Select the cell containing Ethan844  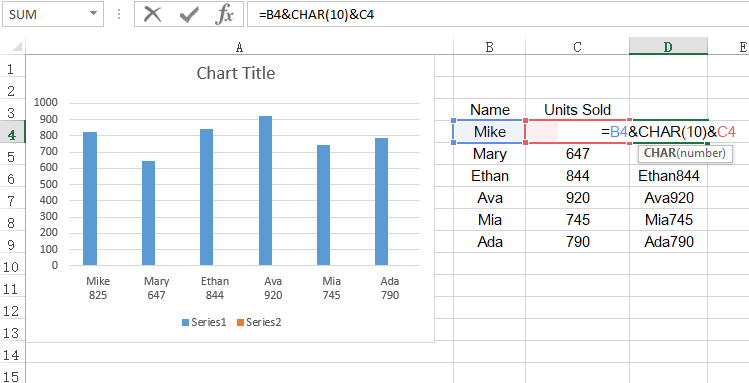[x=668, y=176]
